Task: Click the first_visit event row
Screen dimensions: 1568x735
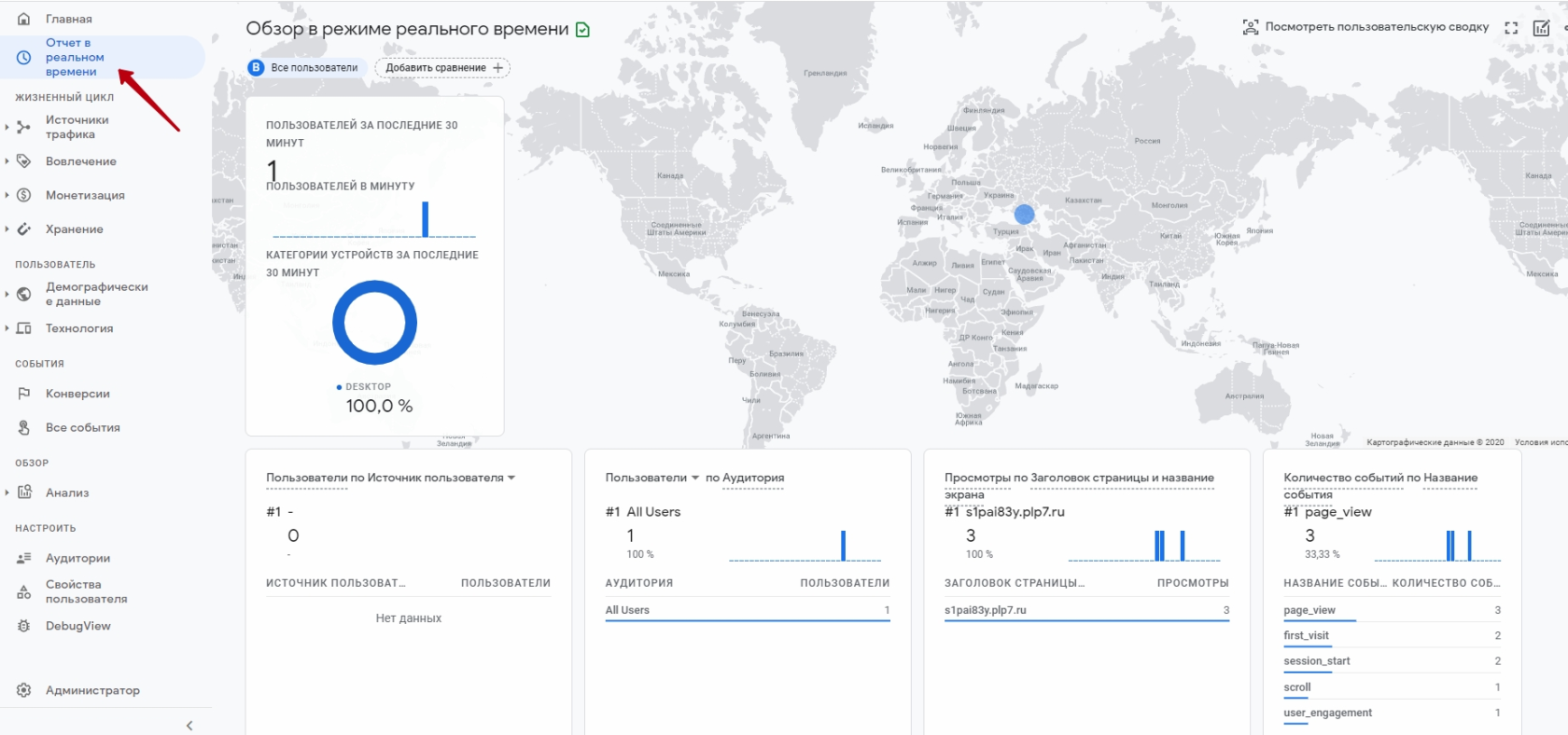Action: point(1393,636)
